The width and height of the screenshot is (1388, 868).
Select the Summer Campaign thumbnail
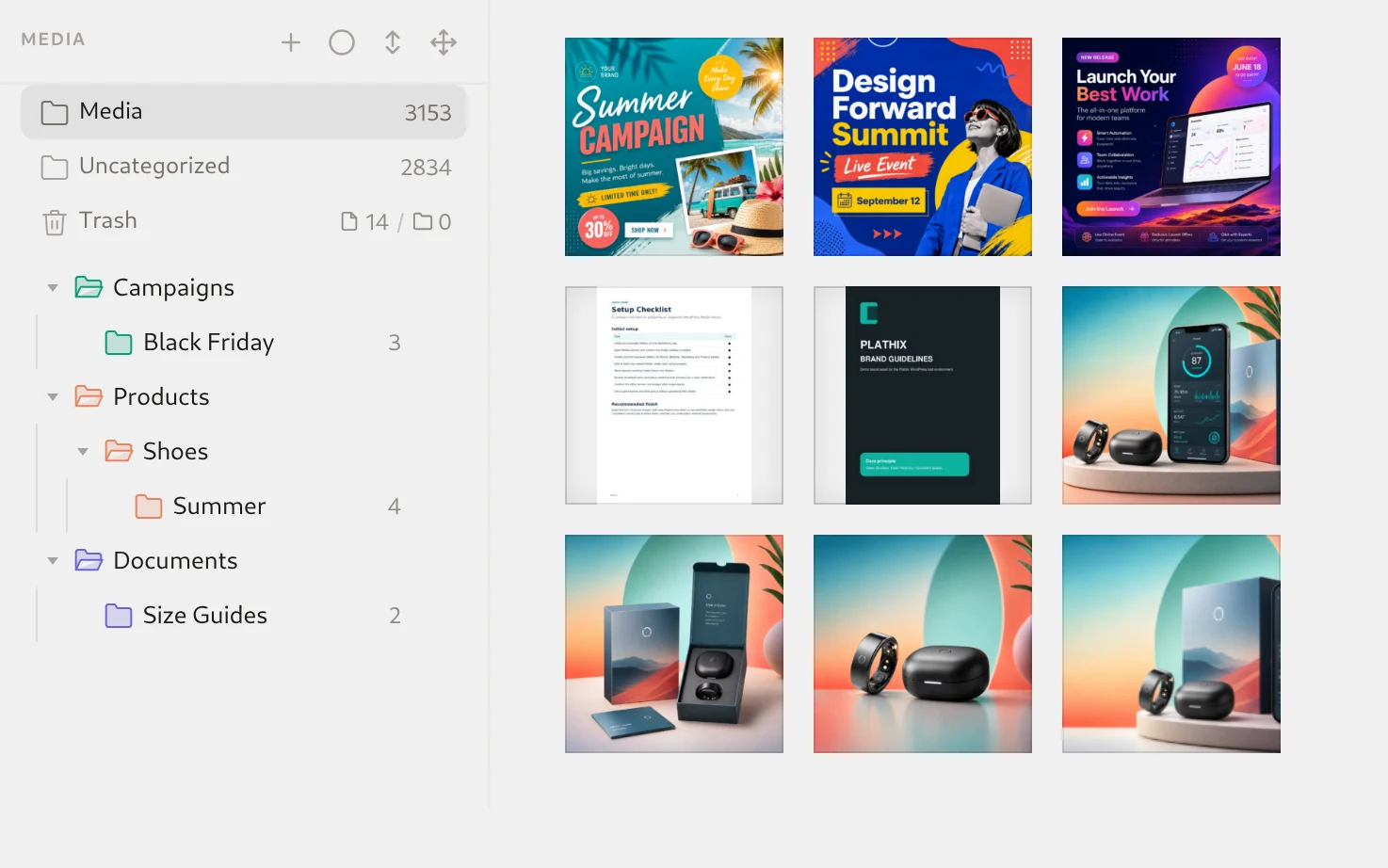(x=674, y=147)
